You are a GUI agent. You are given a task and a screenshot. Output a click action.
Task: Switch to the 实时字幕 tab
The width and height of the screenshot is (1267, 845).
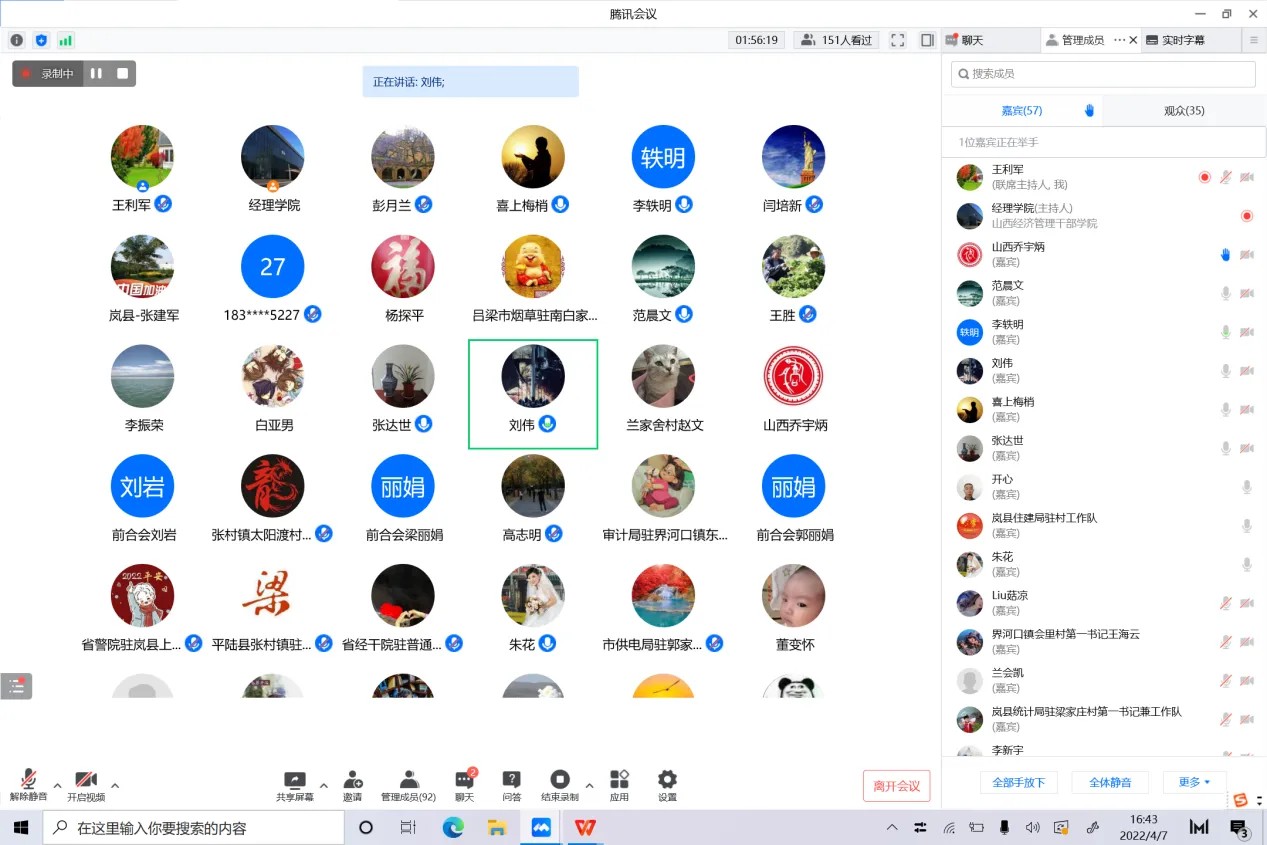click(1182, 40)
